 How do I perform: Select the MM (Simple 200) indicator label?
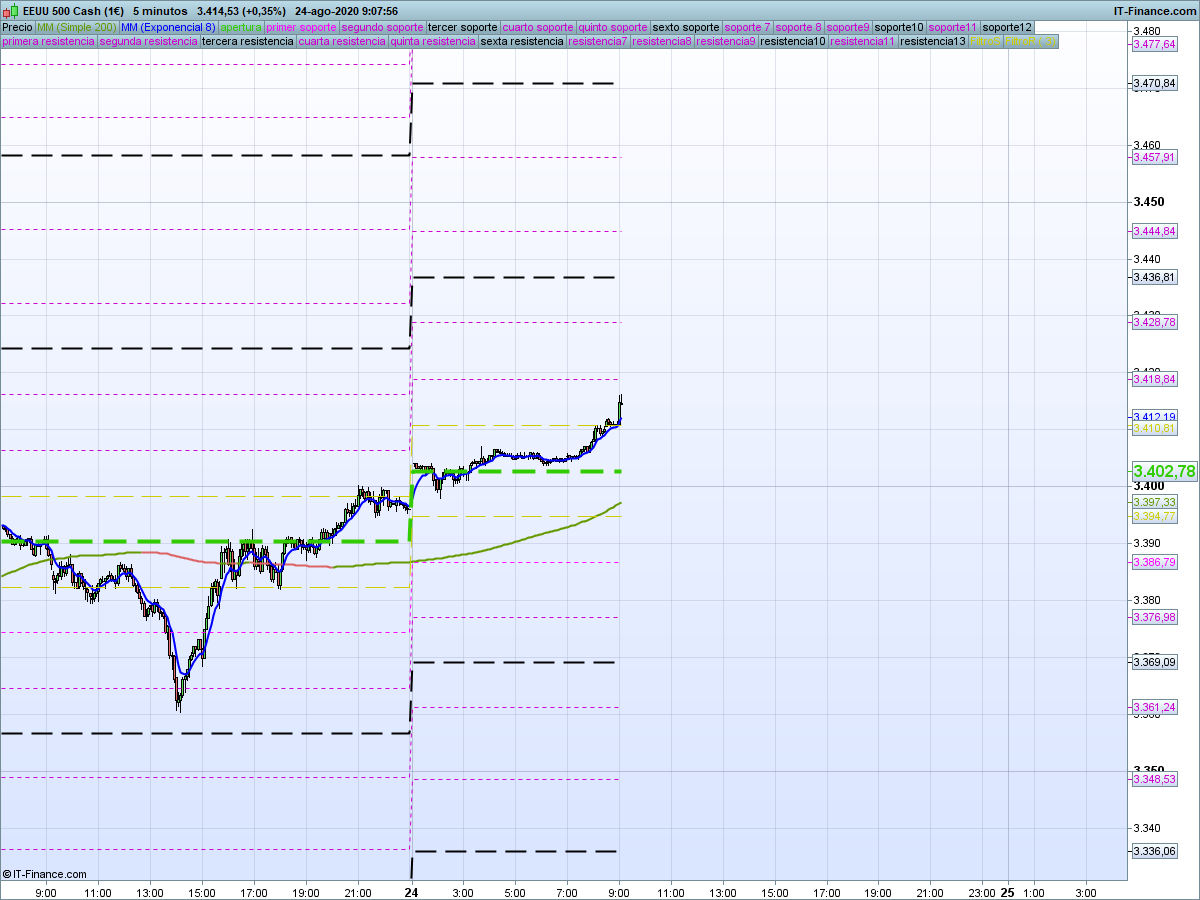76,27
